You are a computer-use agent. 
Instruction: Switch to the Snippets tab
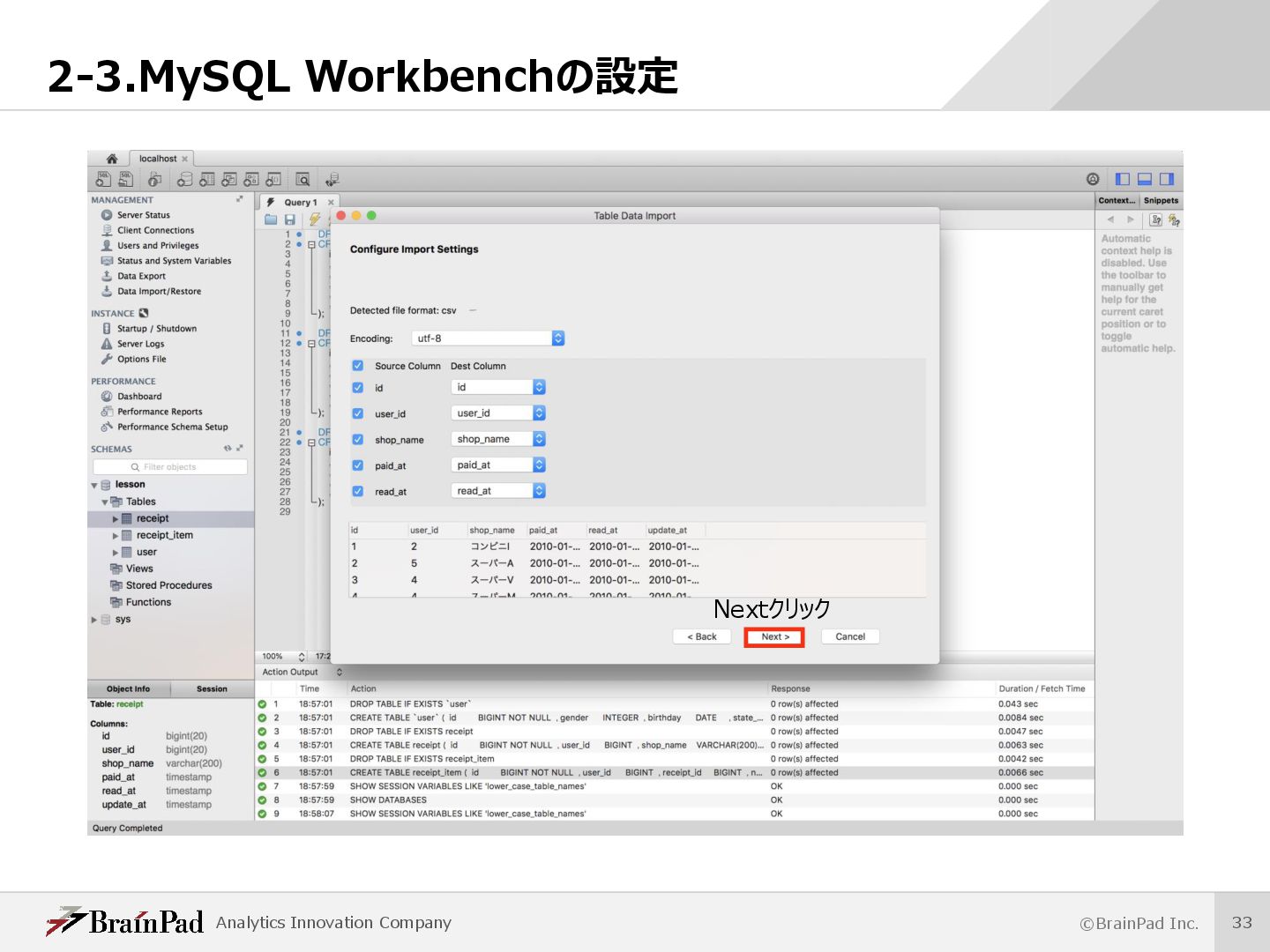(x=1161, y=201)
